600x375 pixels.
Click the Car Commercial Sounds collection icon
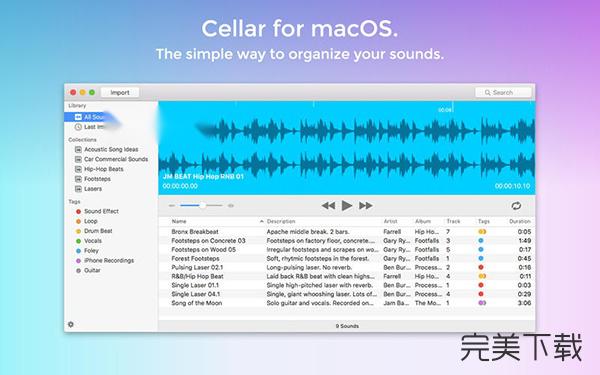pos(78,159)
